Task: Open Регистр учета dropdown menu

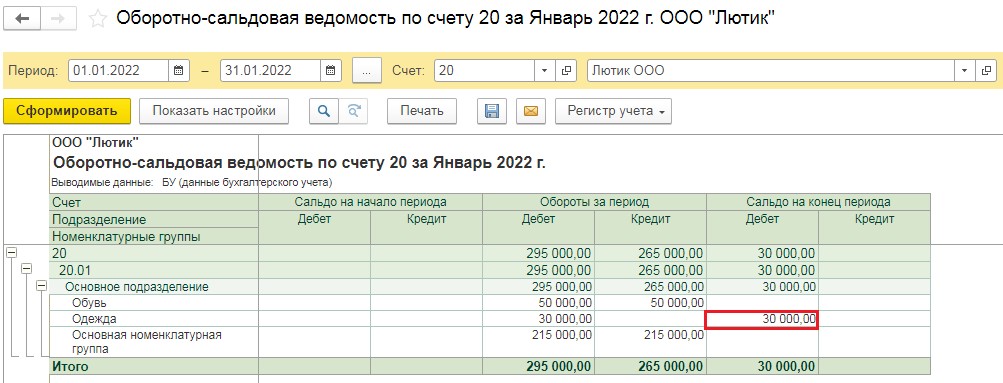Action: pos(613,111)
